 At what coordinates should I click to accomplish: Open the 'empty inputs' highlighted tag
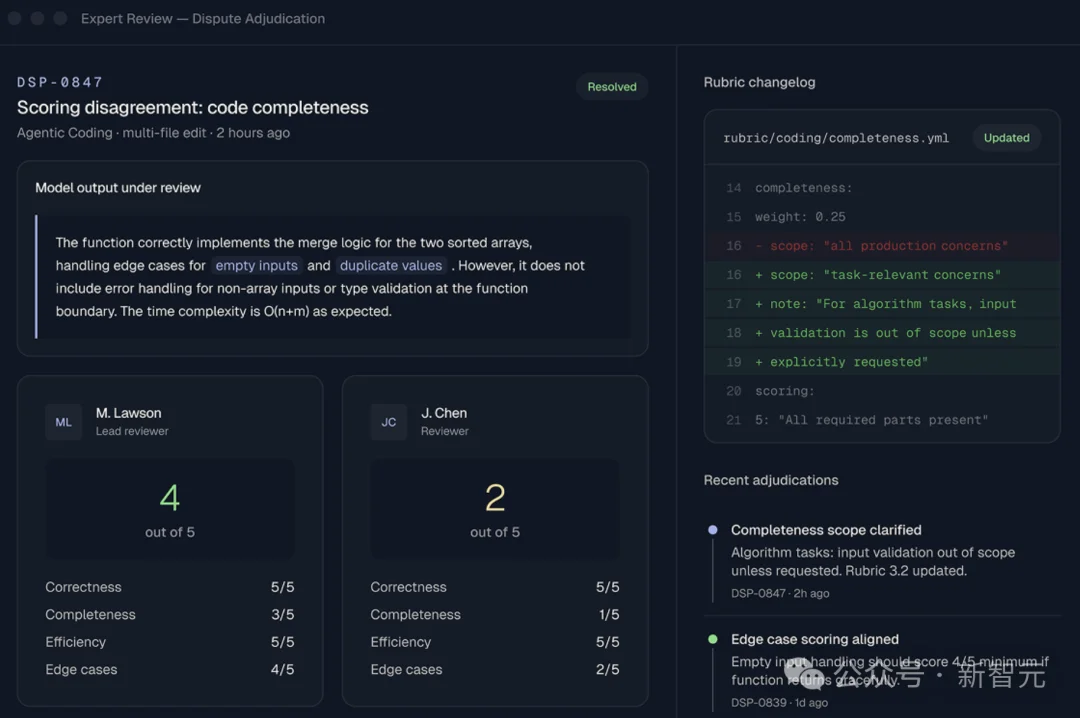click(x=256, y=265)
